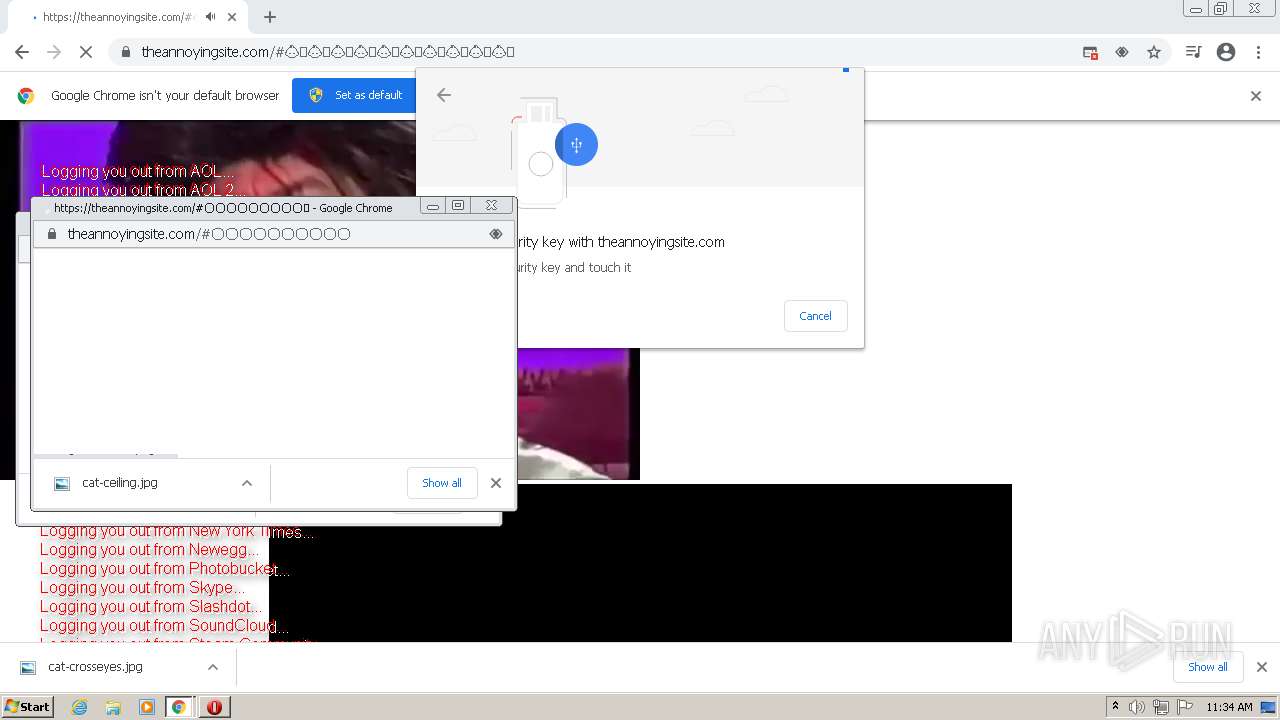View site info via main address bar padlock
Screen dimensions: 1280x720
[x=126, y=52]
